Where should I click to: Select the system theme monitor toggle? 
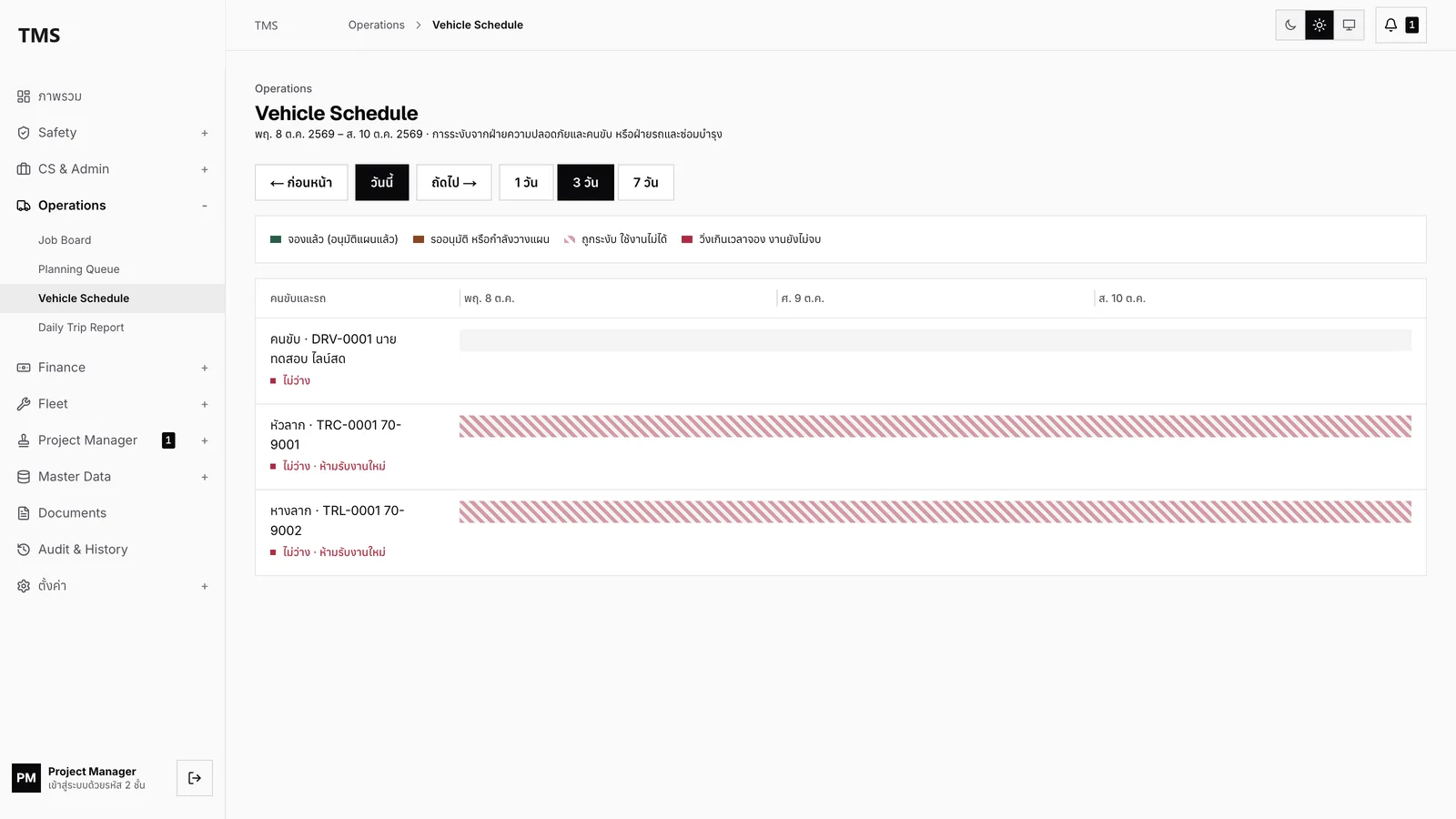[1349, 25]
